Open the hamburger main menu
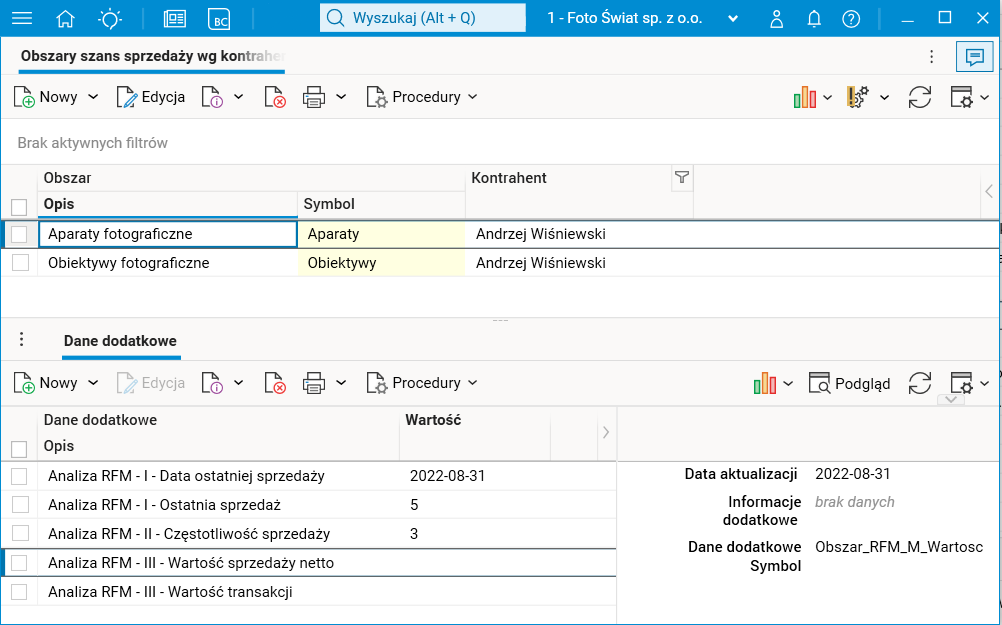1002x625 pixels. [x=21, y=18]
